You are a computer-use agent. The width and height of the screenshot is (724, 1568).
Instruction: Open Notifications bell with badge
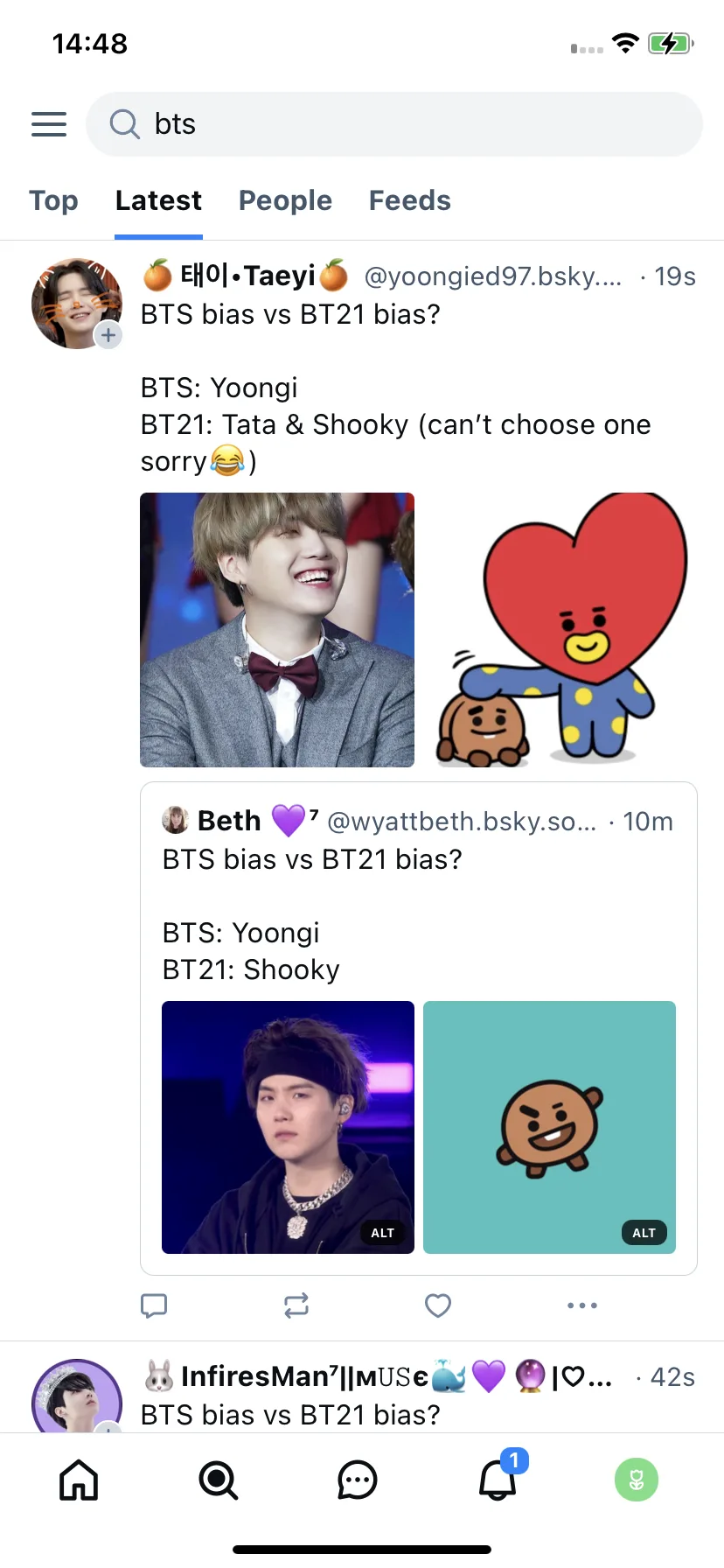[499, 1477]
